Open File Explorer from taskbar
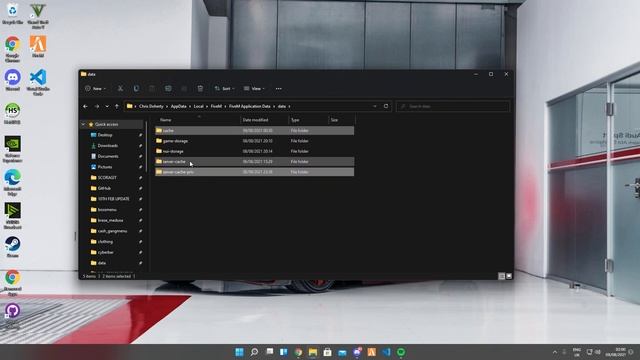 pyautogui.click(x=313, y=352)
